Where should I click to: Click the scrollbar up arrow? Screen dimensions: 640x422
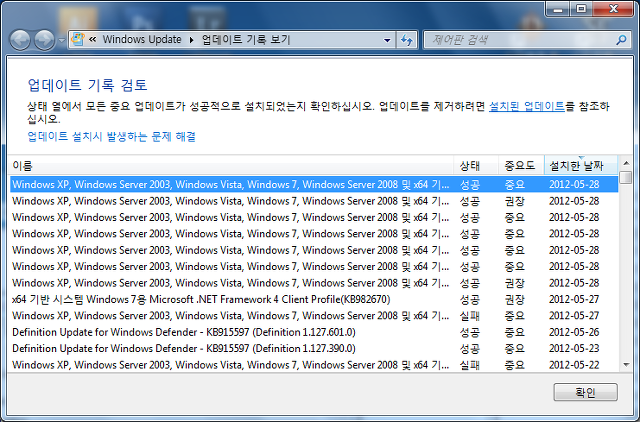(626, 163)
